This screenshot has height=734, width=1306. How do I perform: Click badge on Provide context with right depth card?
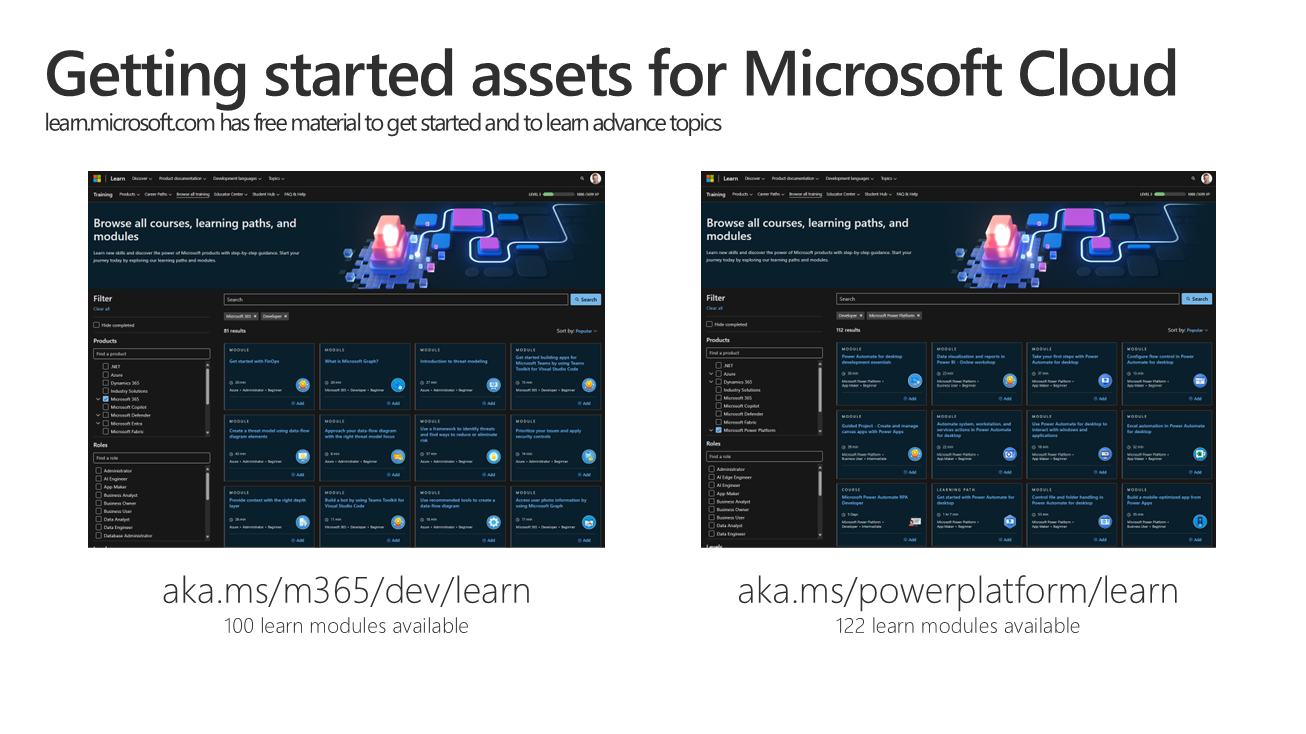[x=303, y=522]
